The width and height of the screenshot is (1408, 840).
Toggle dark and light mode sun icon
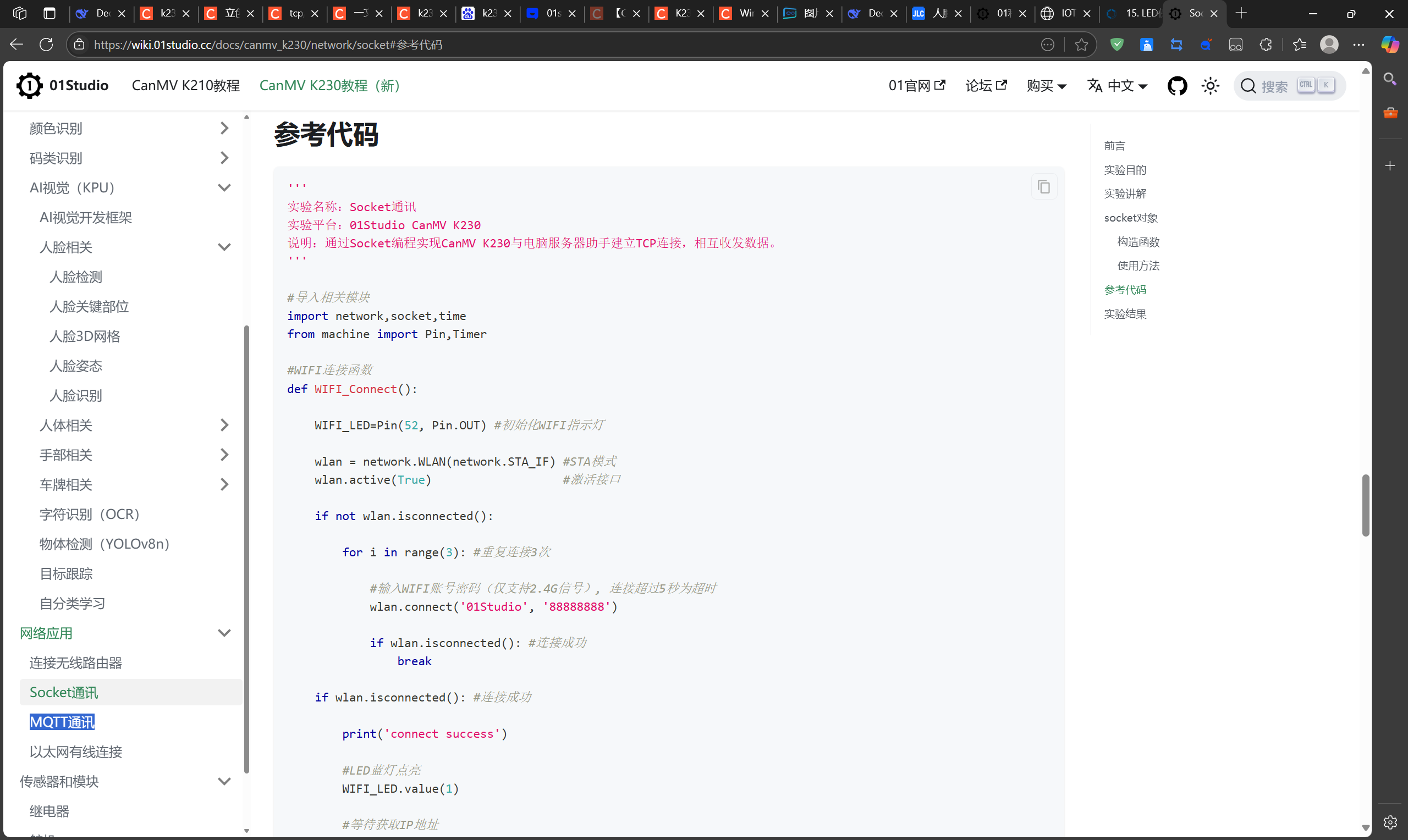[1210, 85]
